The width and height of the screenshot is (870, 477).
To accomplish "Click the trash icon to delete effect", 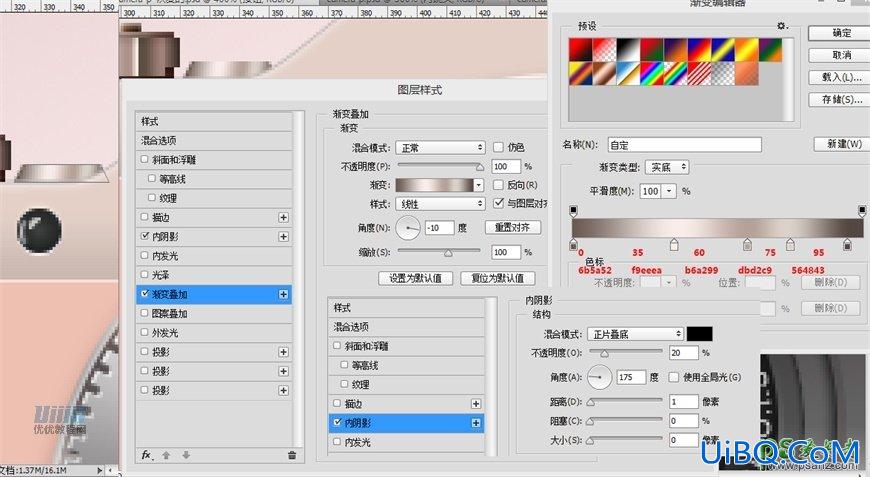I will tap(292, 455).
